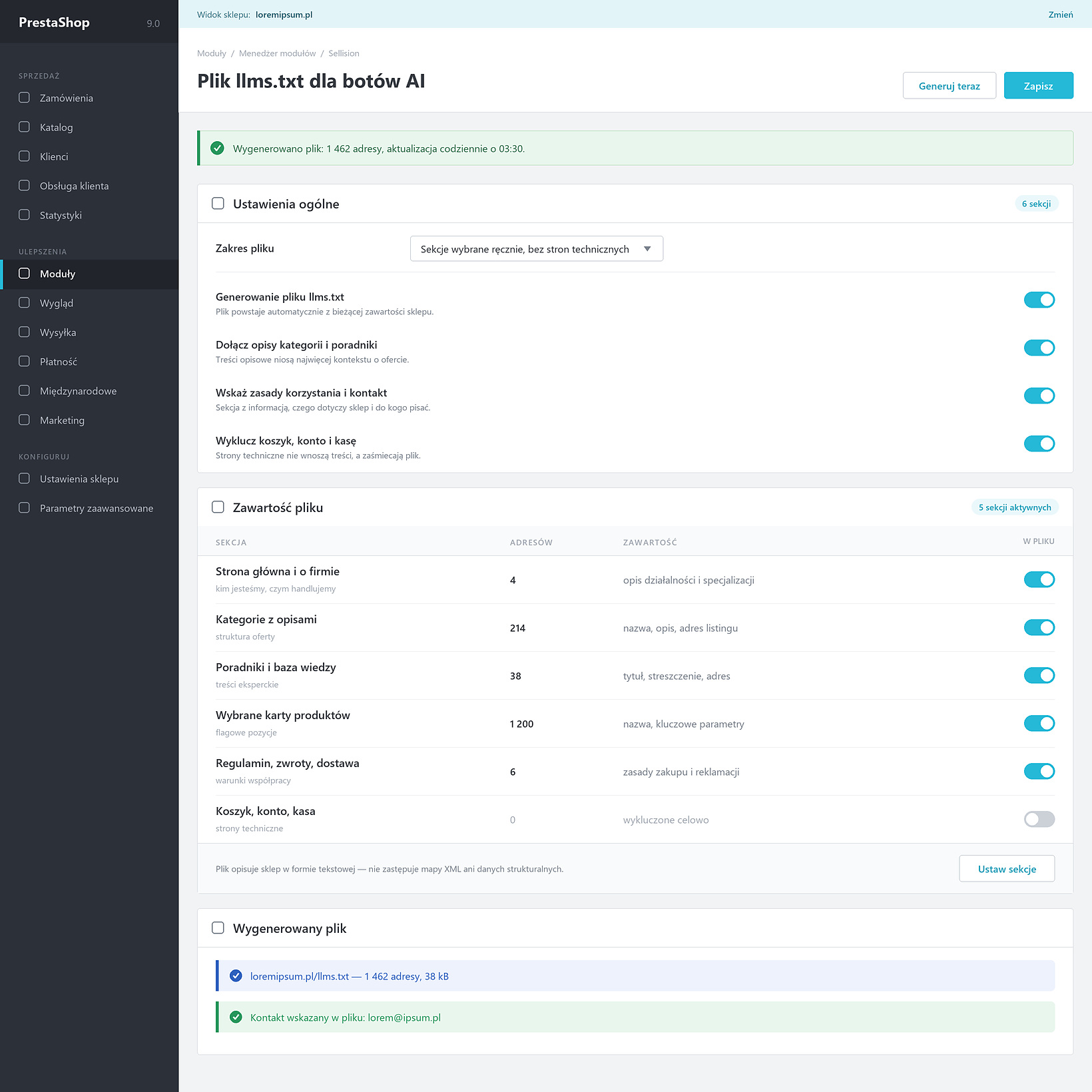
Task: Enable the Koszyk, konto, kasa section toggle
Action: (x=1039, y=820)
